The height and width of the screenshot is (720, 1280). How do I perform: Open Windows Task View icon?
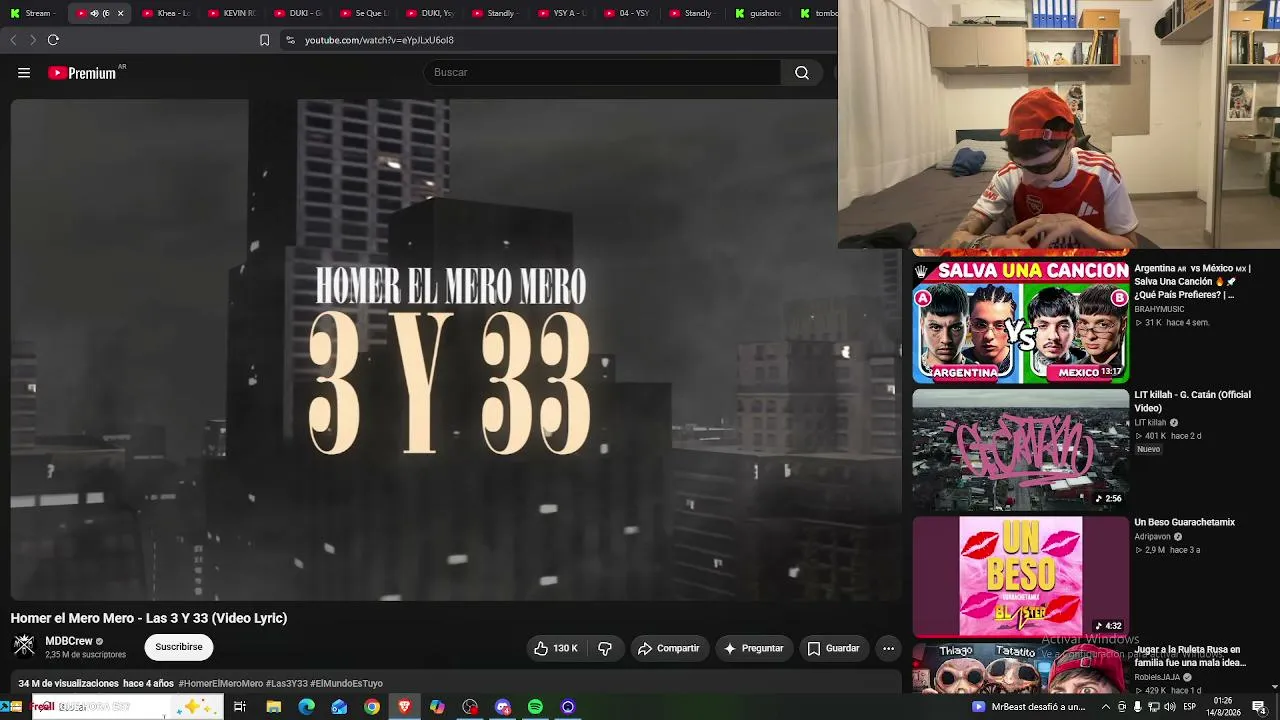[240, 707]
